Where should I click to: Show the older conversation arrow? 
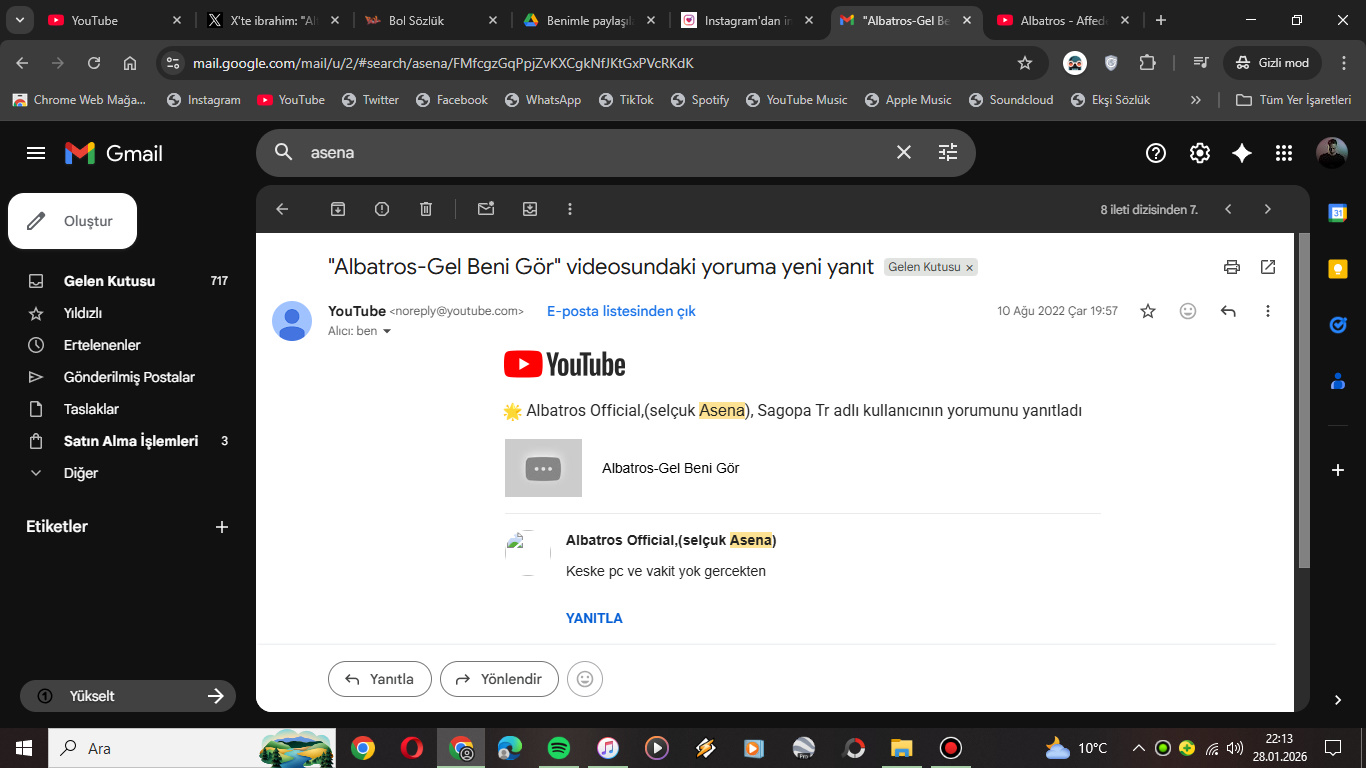pyautogui.click(x=1268, y=209)
